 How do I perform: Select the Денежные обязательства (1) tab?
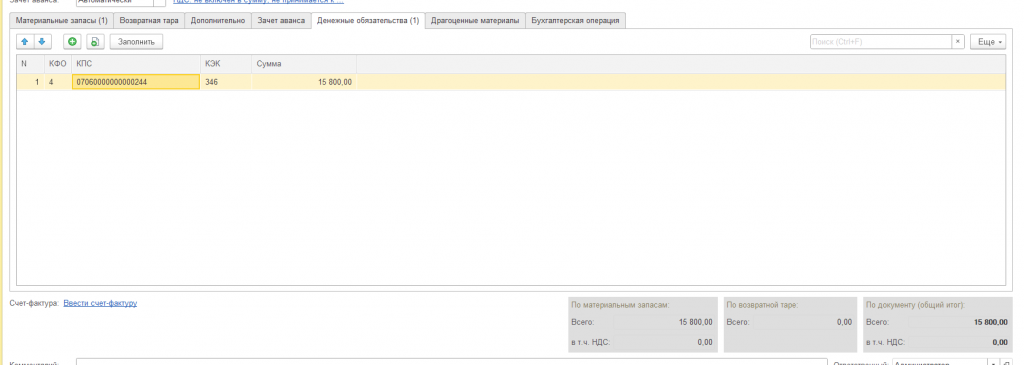[368, 21]
